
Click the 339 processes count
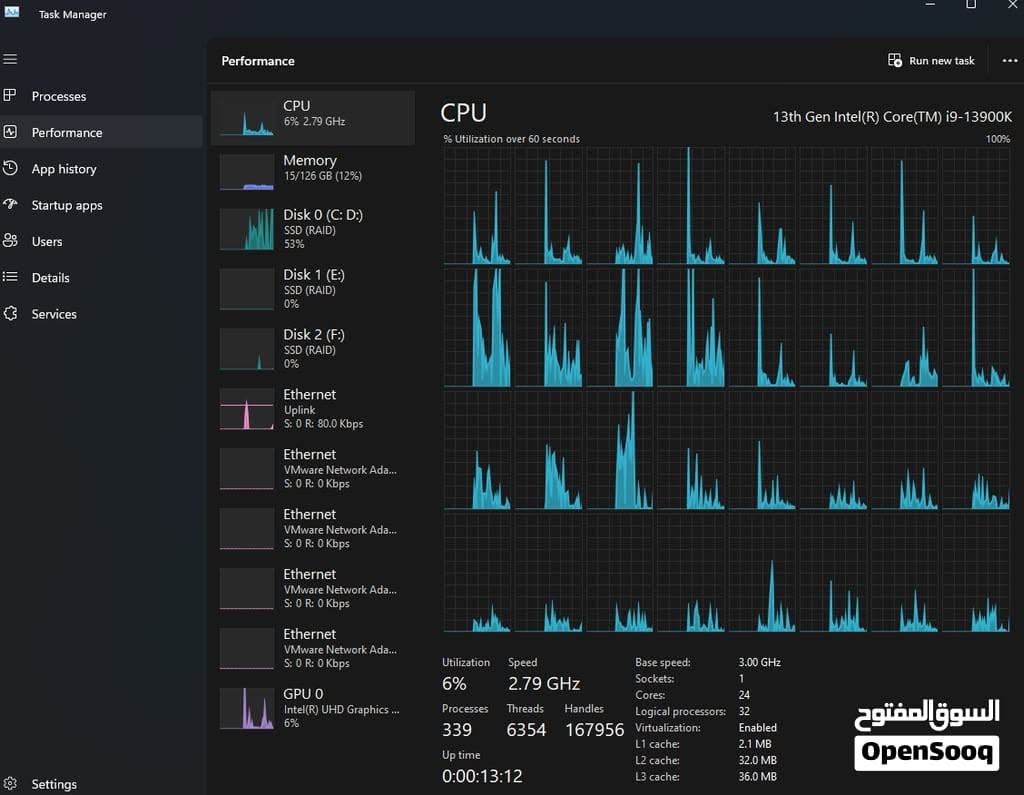456,730
